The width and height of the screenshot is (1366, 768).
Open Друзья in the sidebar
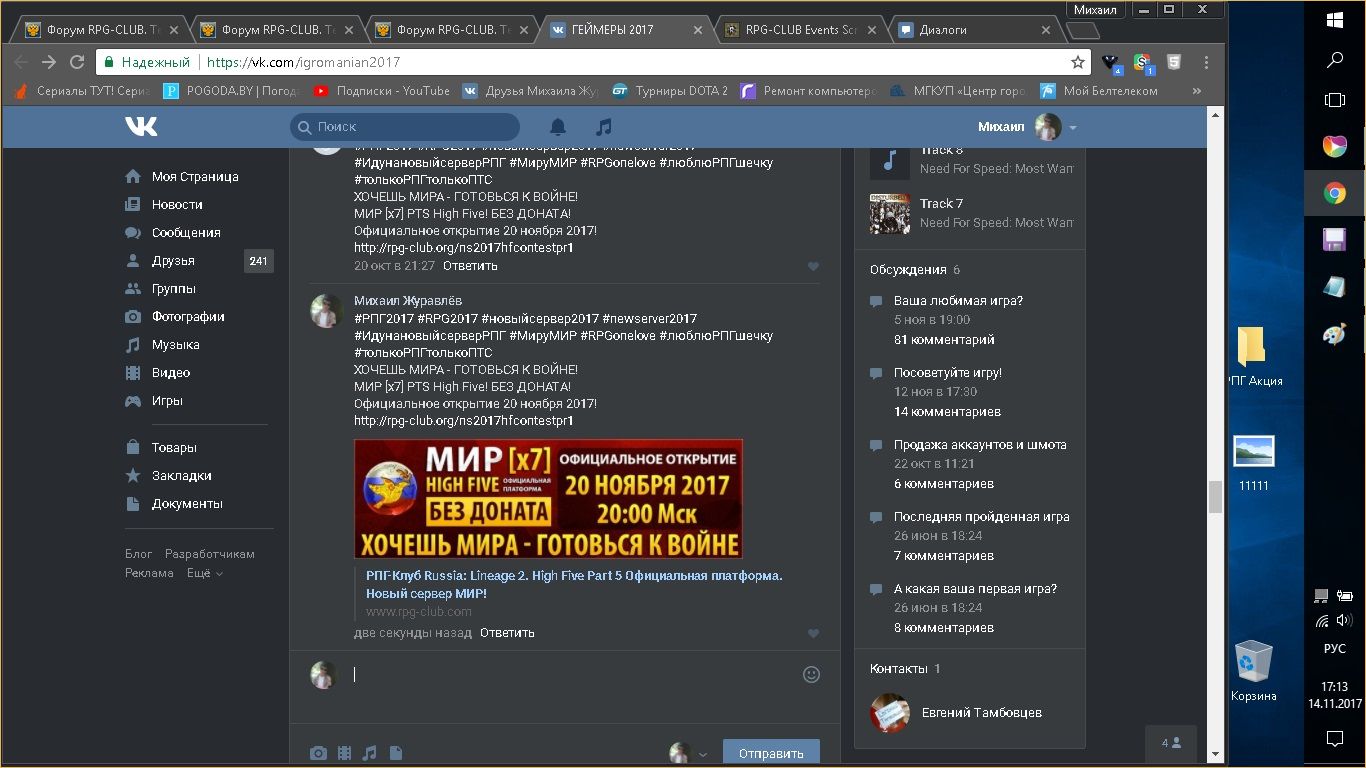pyautogui.click(x=173, y=260)
